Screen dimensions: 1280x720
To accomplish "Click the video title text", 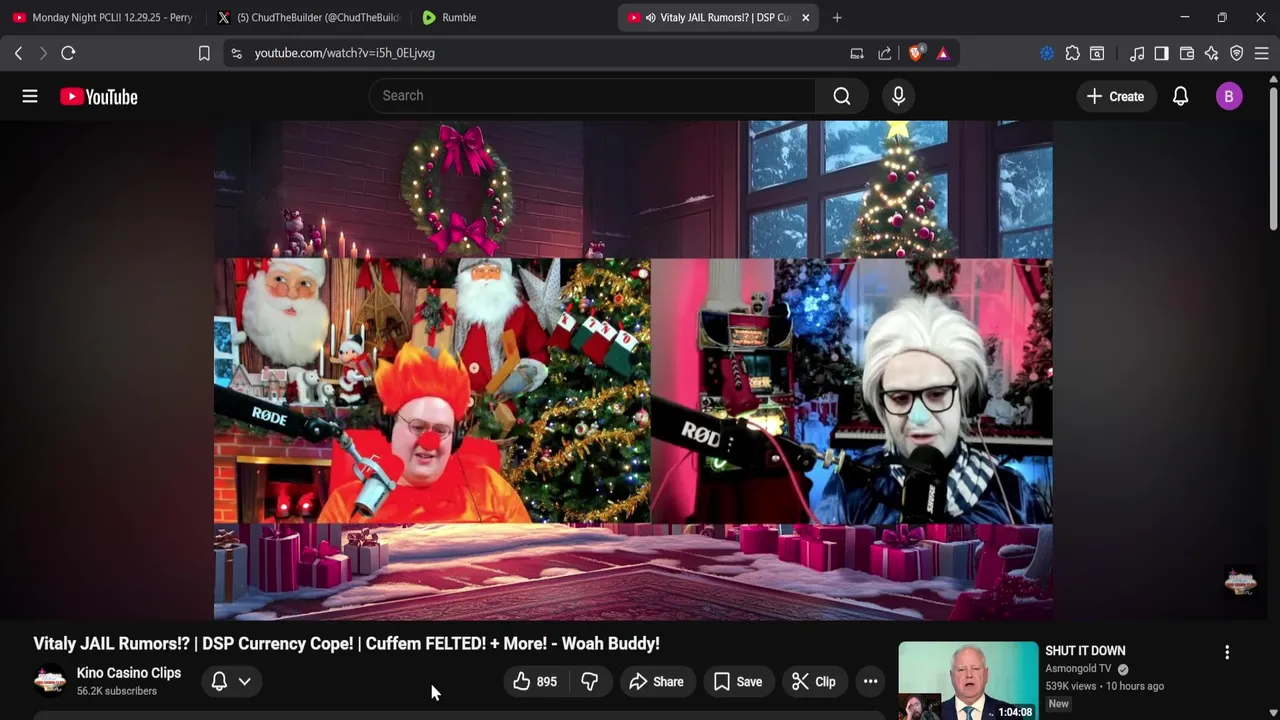I will [346, 644].
